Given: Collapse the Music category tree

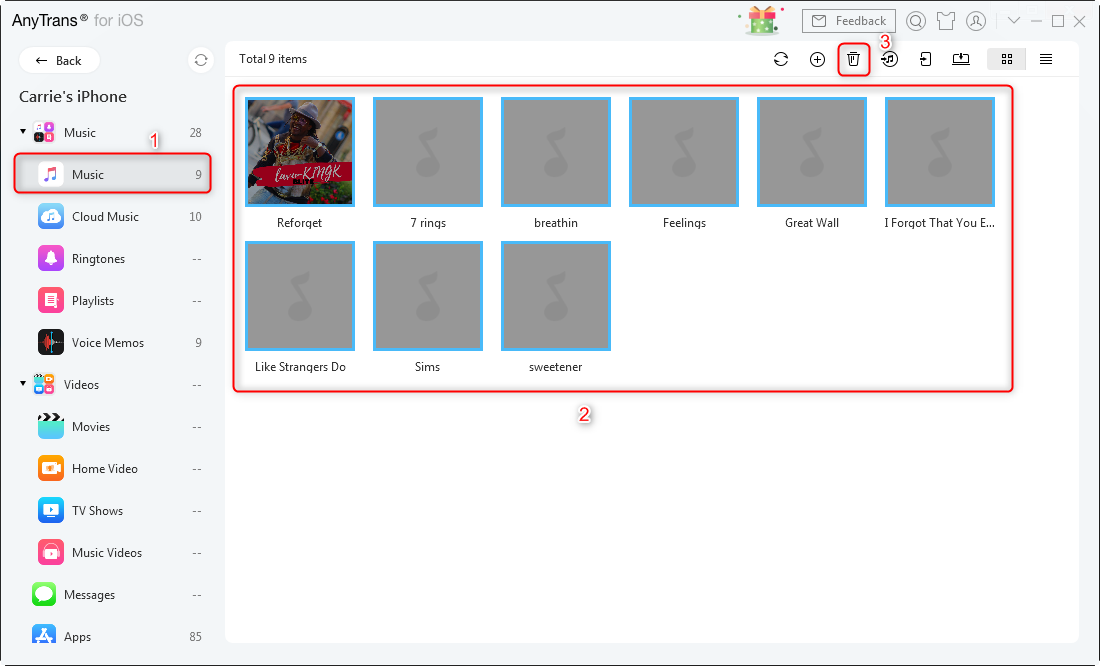Looking at the screenshot, I should tap(23, 131).
